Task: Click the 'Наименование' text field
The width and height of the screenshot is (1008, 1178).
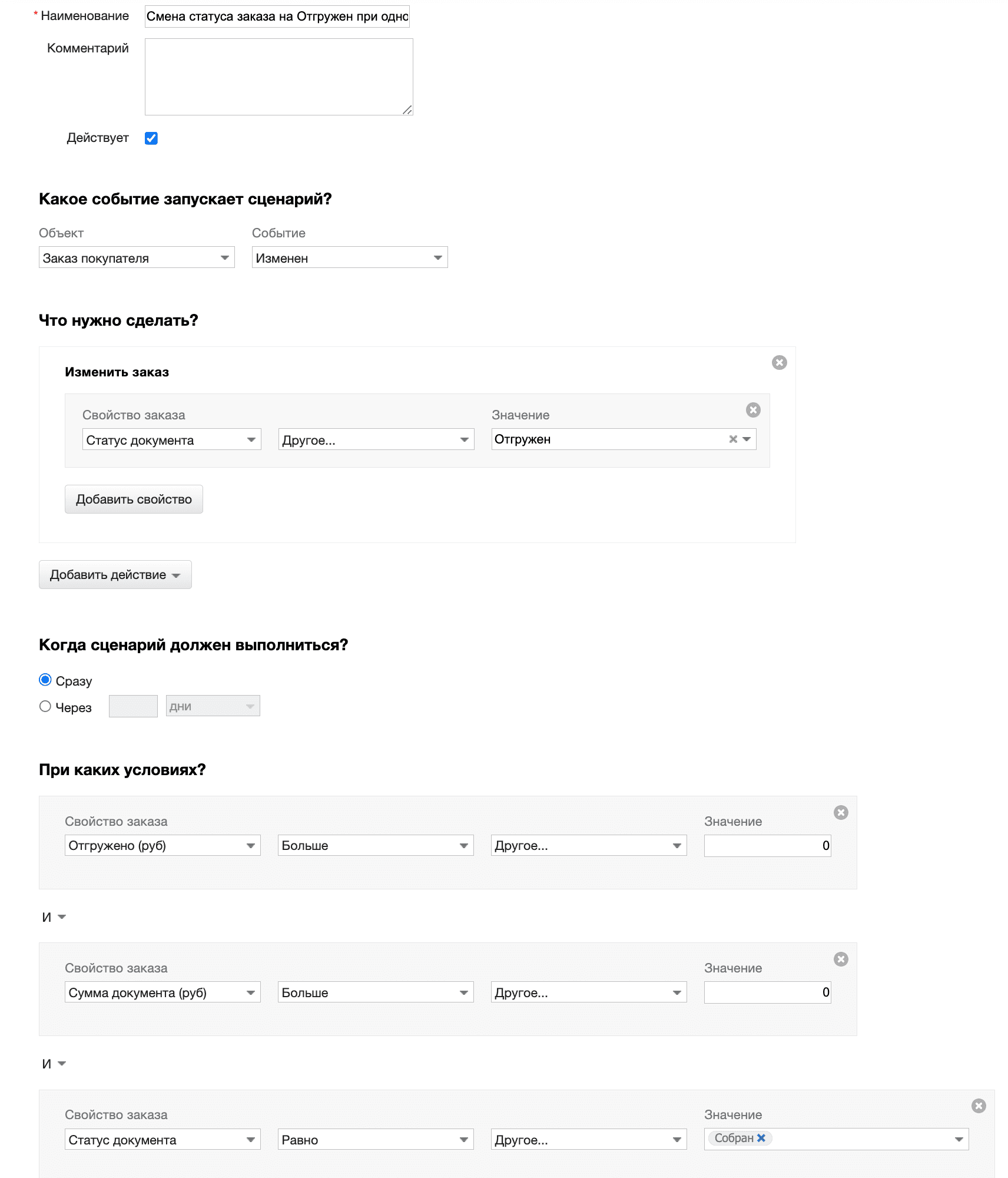Action: point(277,16)
